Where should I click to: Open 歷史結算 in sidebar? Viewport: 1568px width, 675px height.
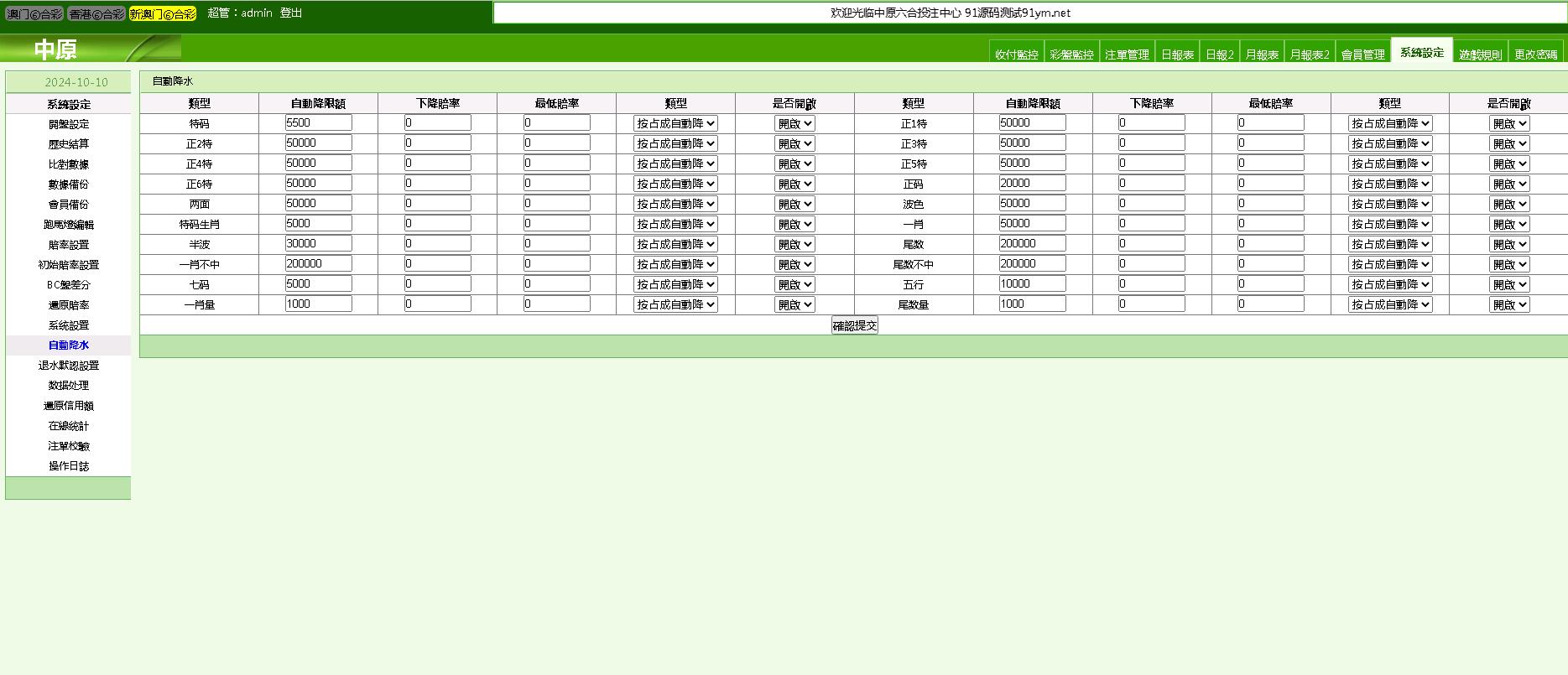68,144
